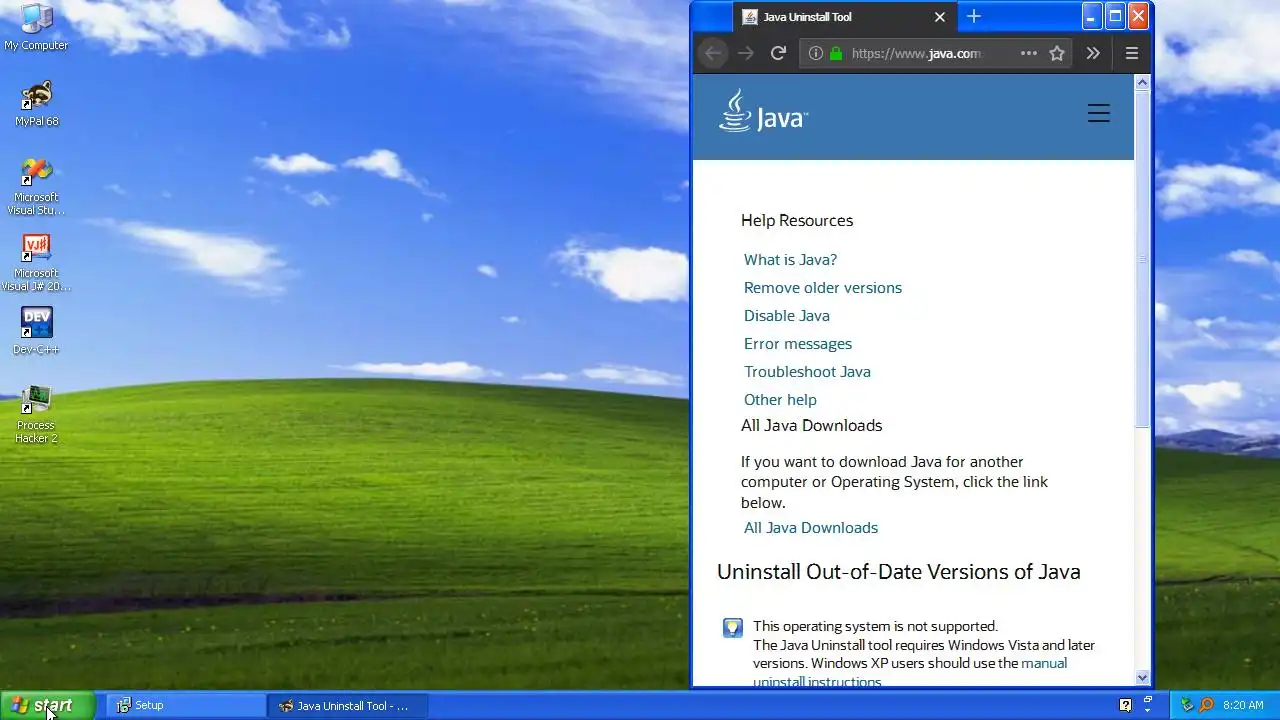Open the browser hamburger menu
Image resolution: width=1280 pixels, height=720 pixels.
[1132, 53]
